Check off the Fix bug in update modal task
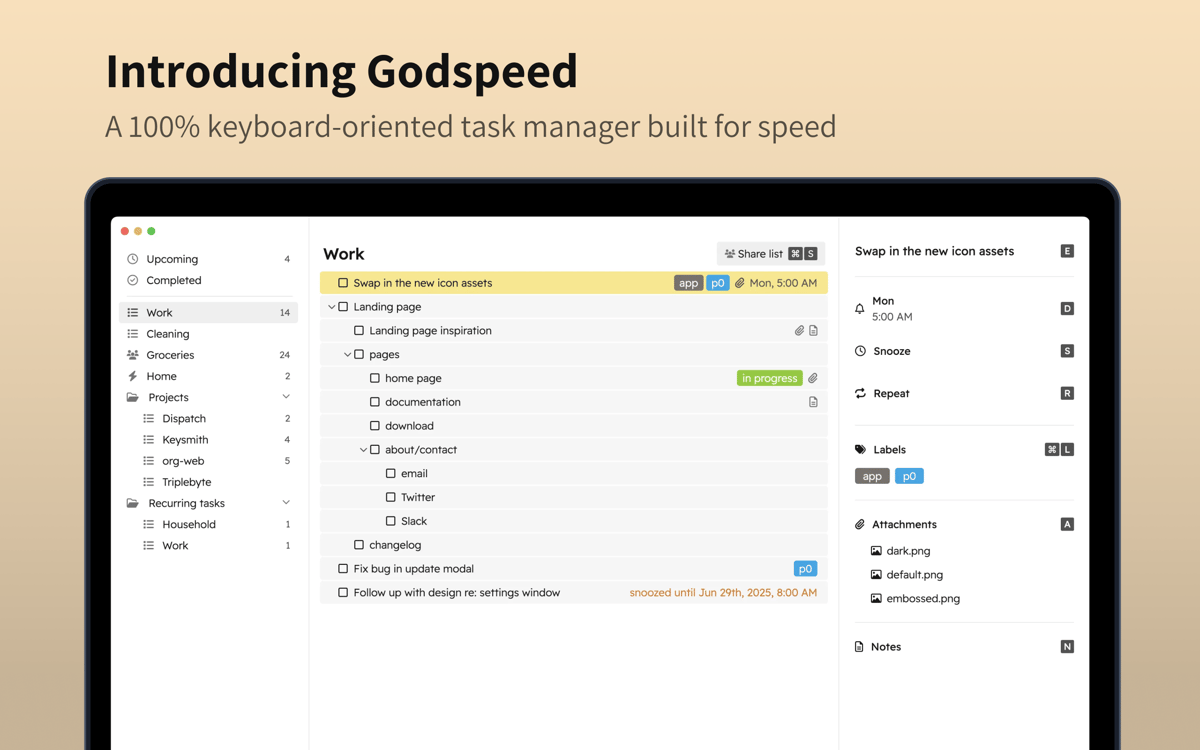Viewport: 1200px width, 750px height. (343, 569)
